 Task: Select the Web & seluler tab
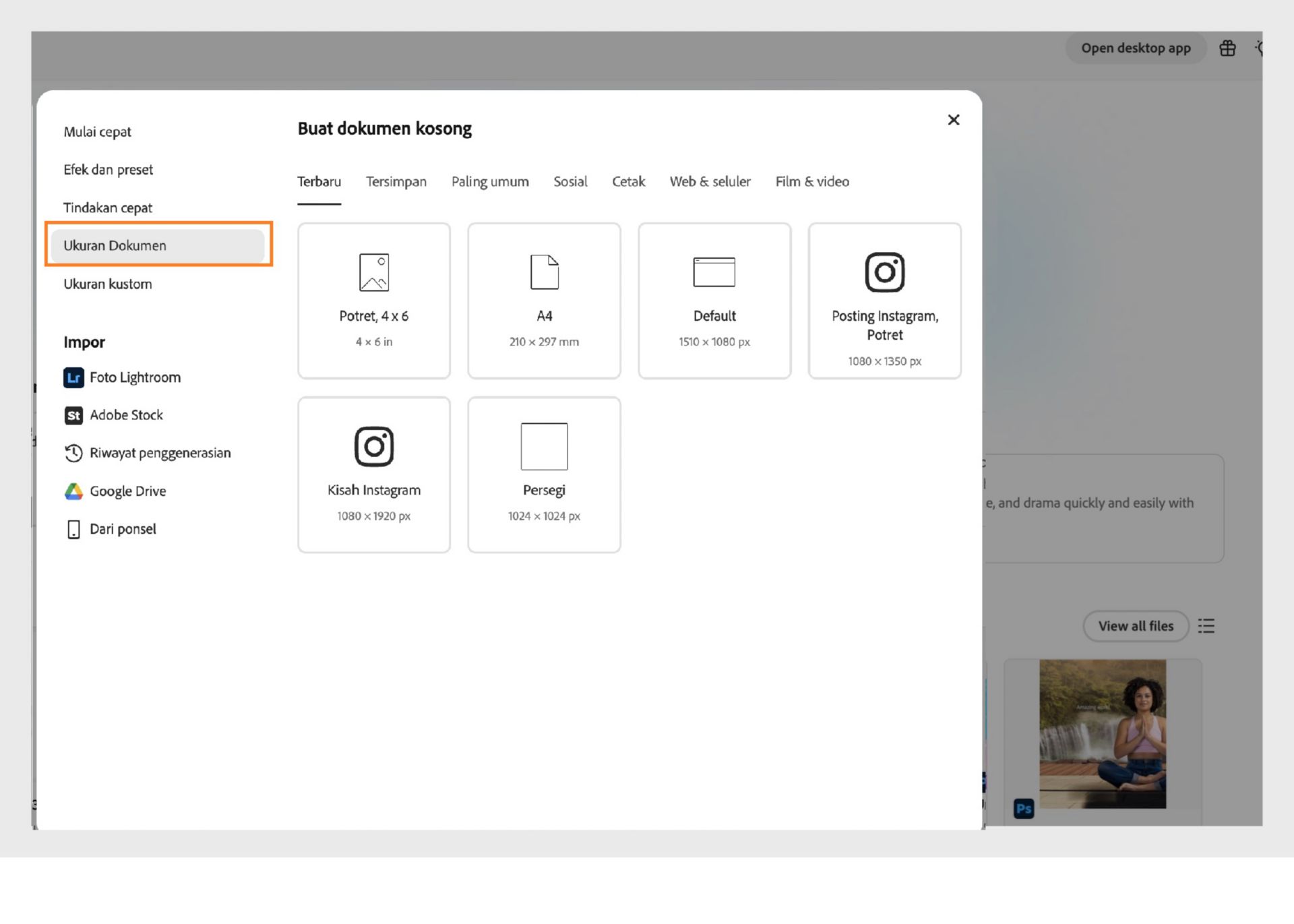click(710, 182)
